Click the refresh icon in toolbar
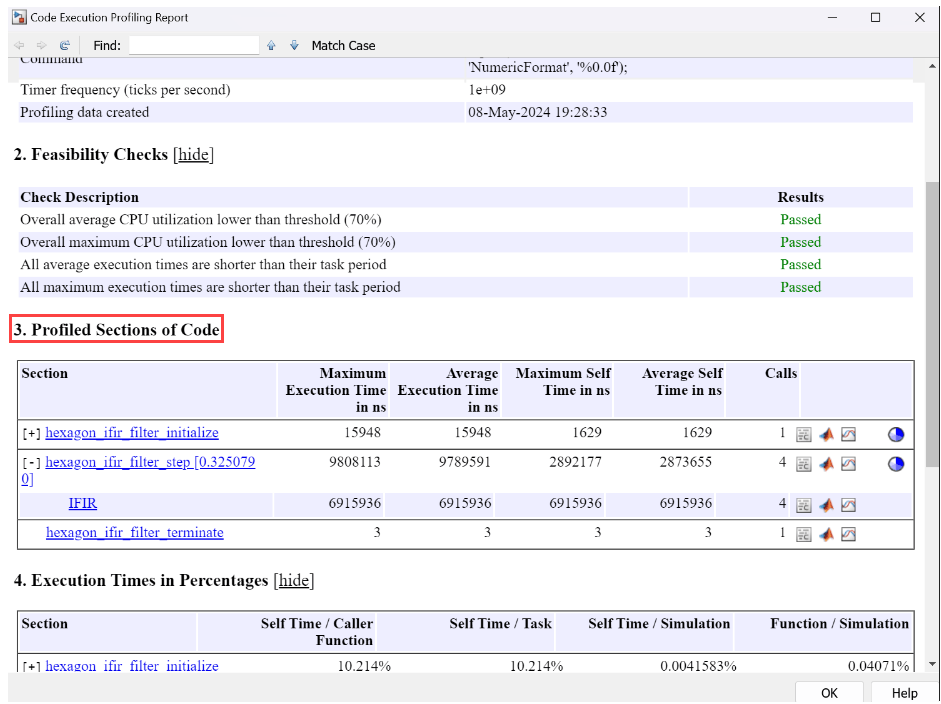The width and height of the screenshot is (941, 704). tap(65, 46)
